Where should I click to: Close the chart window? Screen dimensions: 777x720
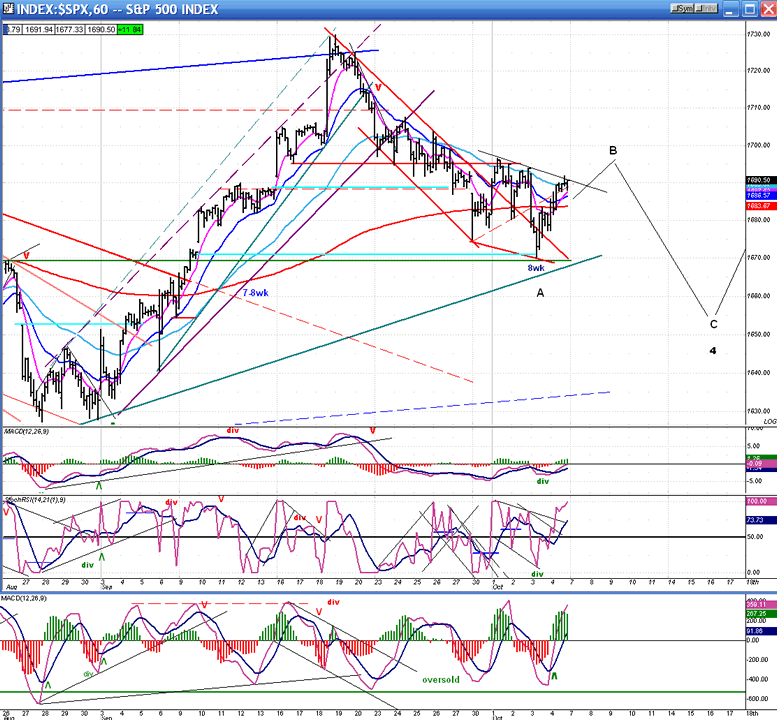766,9
